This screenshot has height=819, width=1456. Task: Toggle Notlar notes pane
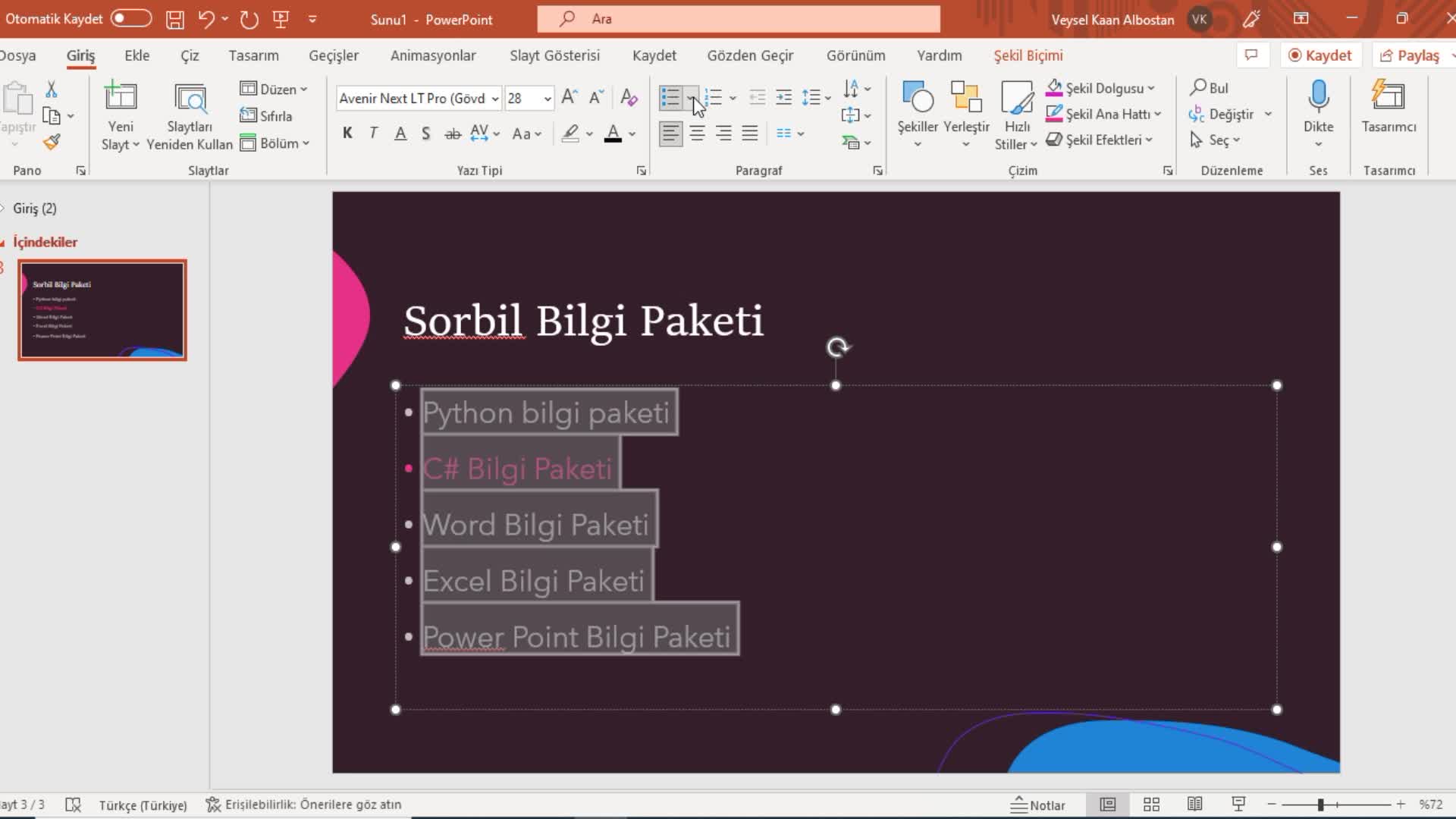coord(1038,805)
